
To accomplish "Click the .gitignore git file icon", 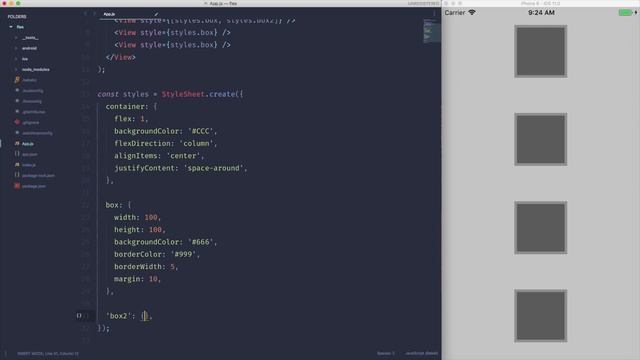I will click(x=17, y=122).
